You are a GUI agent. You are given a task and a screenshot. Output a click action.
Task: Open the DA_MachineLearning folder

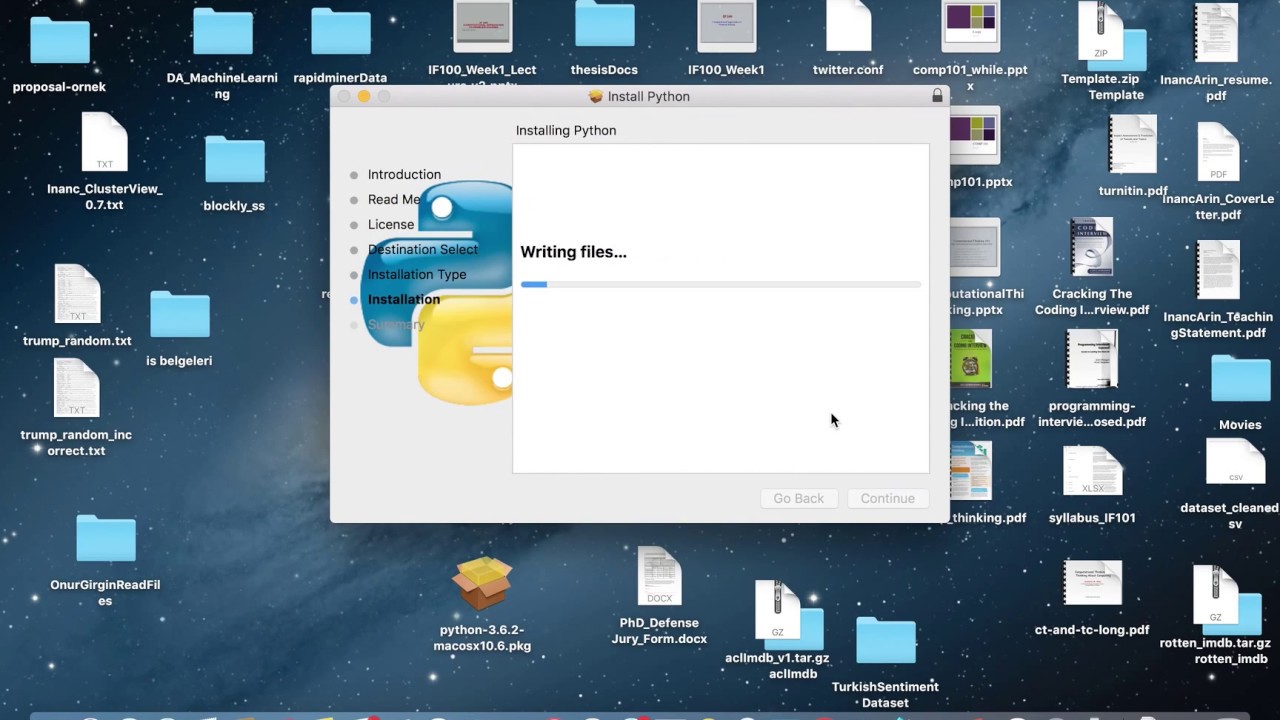(222, 32)
